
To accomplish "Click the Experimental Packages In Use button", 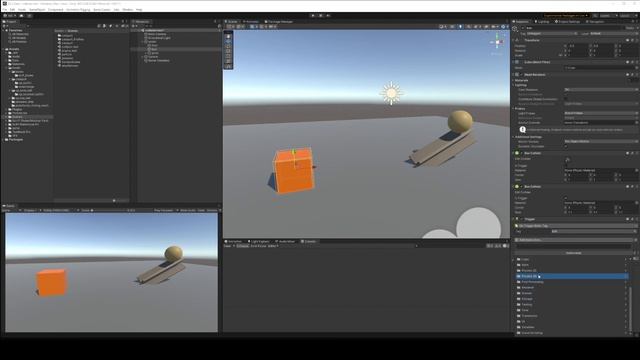I will tap(566, 16).
